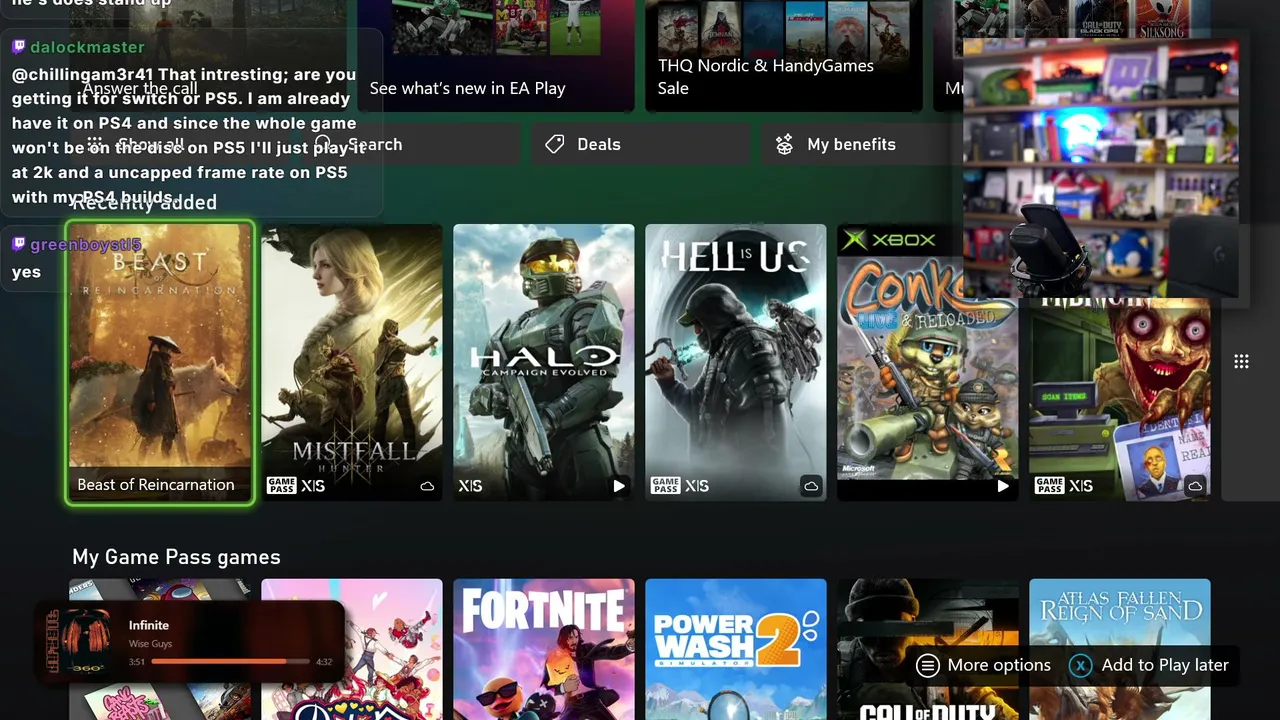Open the THQ Nordic & HandyGames Sale tile
The image size is (1280, 720).
[784, 56]
